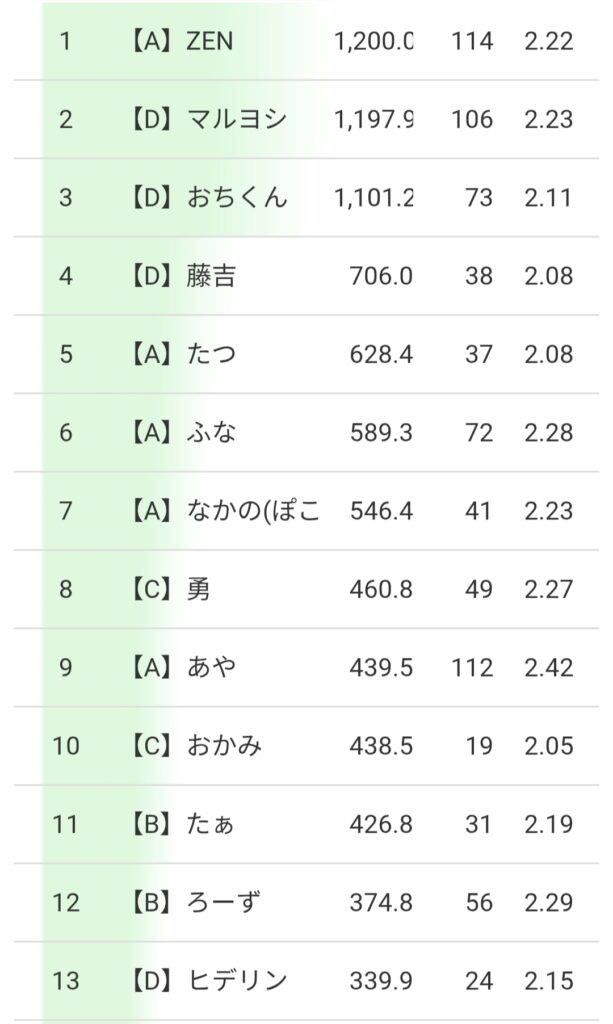Click the 藤吉 player name

[x=211, y=276]
